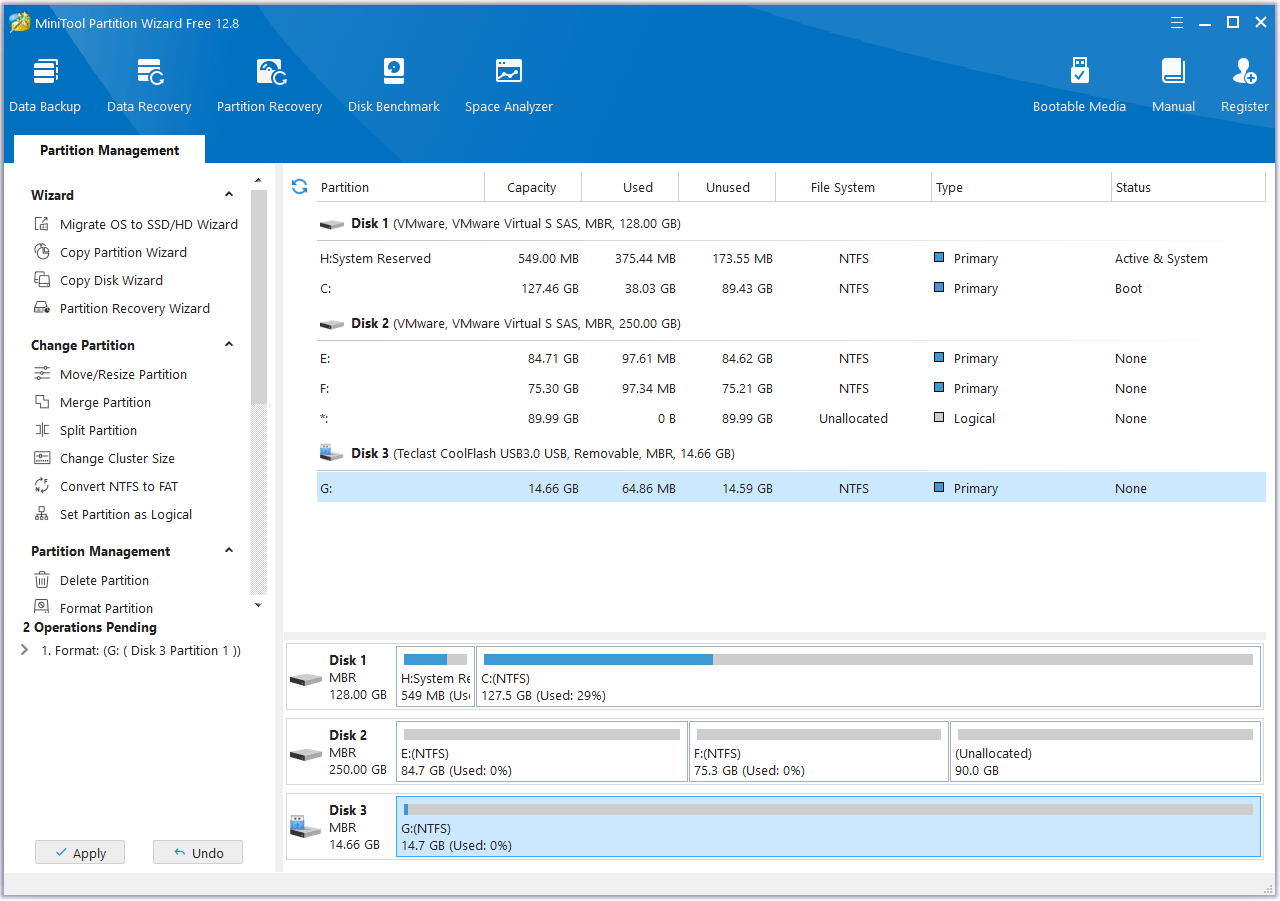Open Partition Recovery tool
Viewport: 1280px width, 901px height.
(270, 86)
